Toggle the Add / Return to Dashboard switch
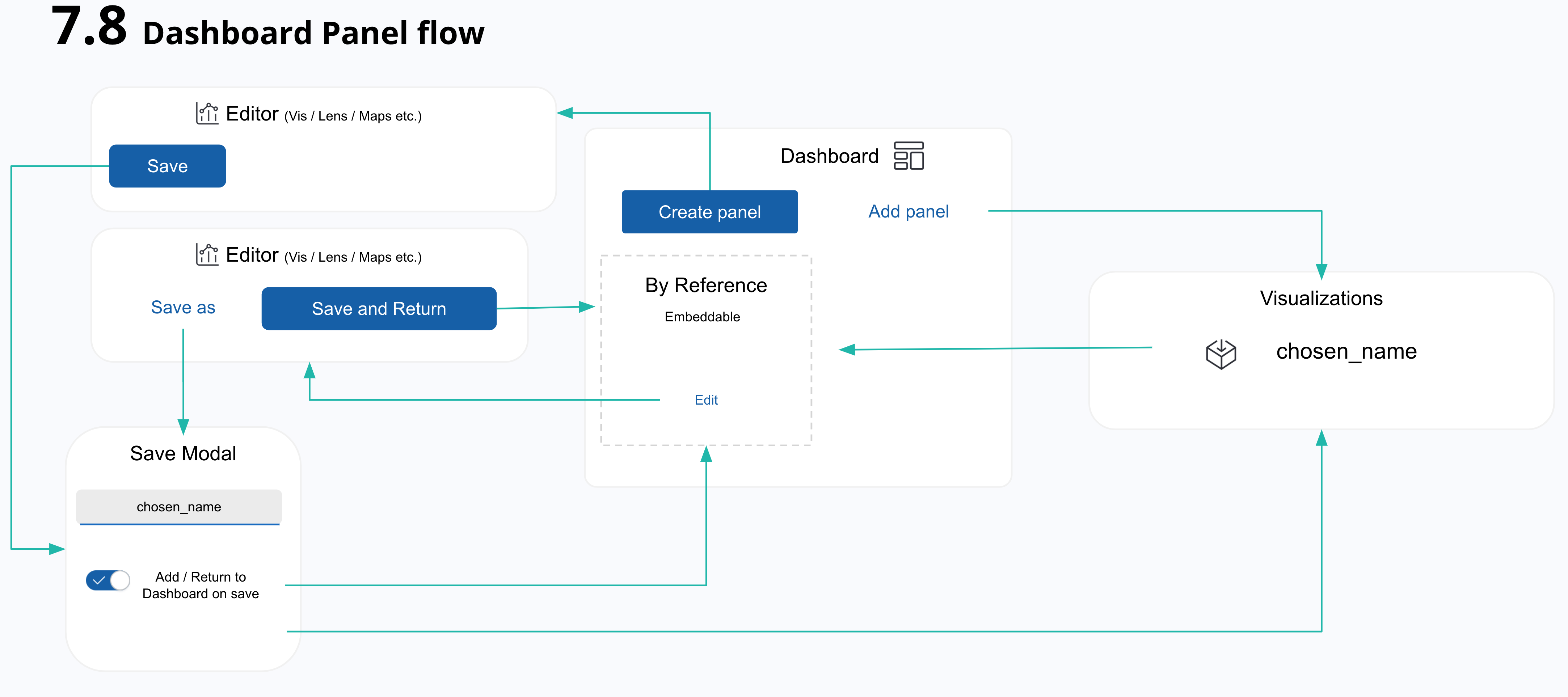 (x=108, y=580)
